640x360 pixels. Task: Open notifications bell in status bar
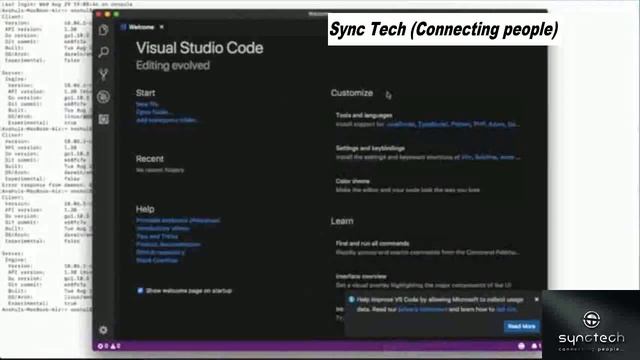[x=534, y=346]
